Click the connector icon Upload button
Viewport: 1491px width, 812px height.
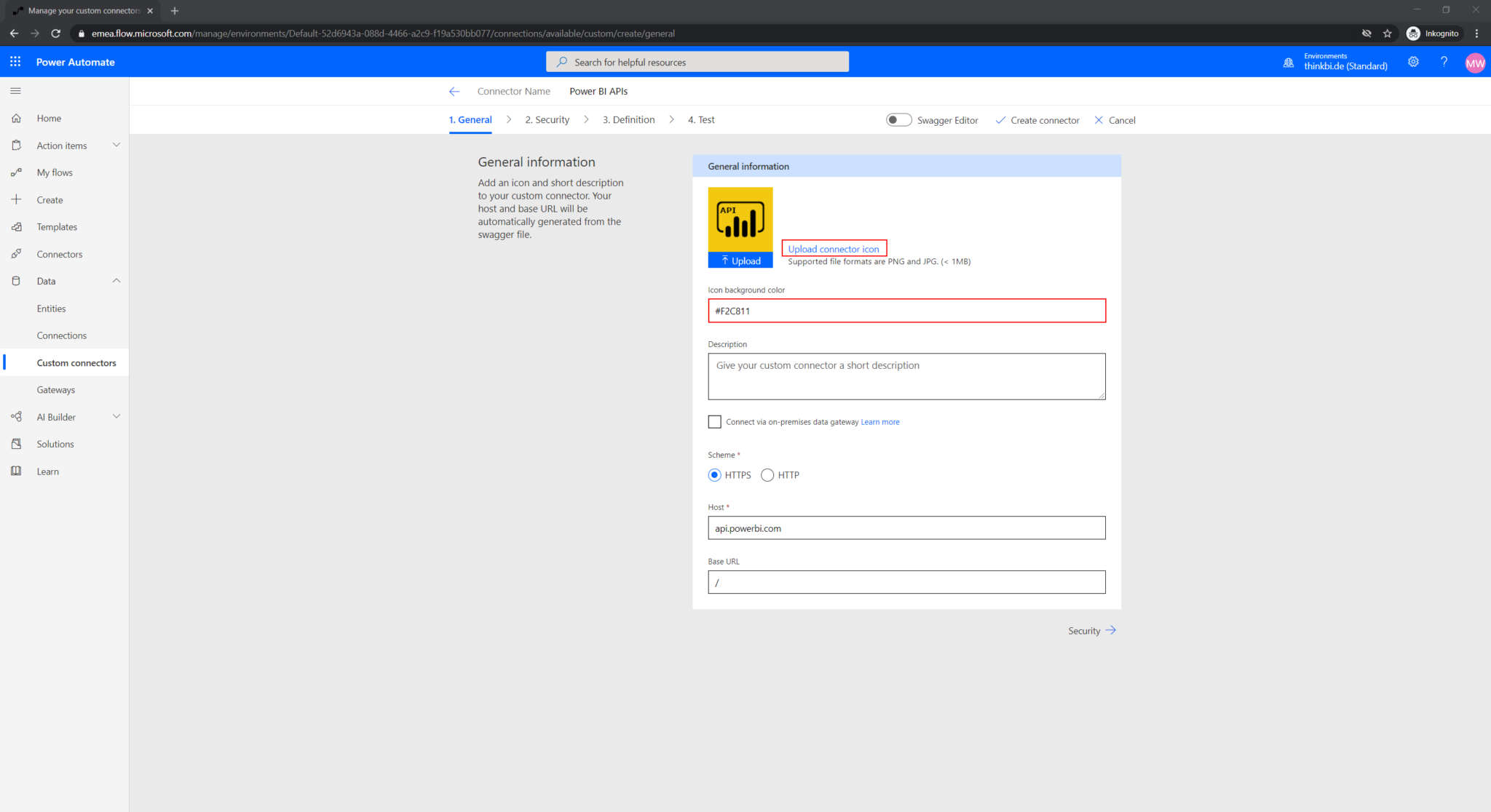coord(740,260)
